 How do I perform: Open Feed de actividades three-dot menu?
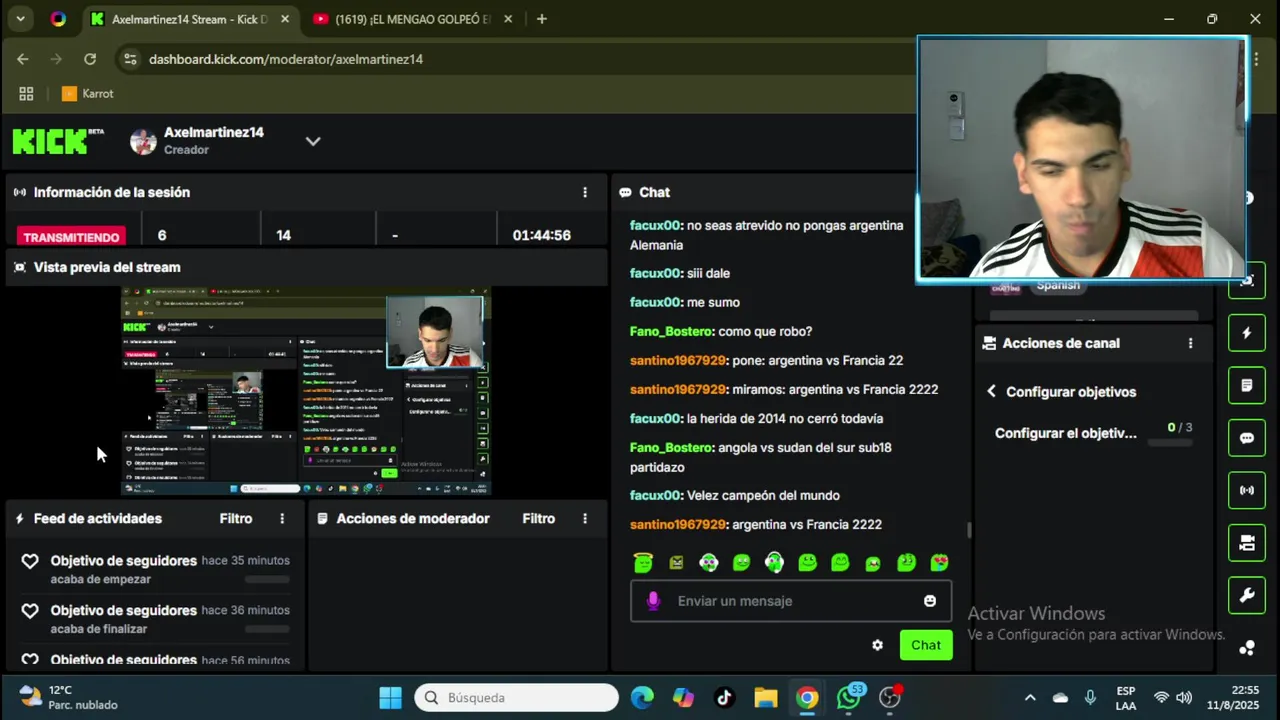tap(282, 518)
